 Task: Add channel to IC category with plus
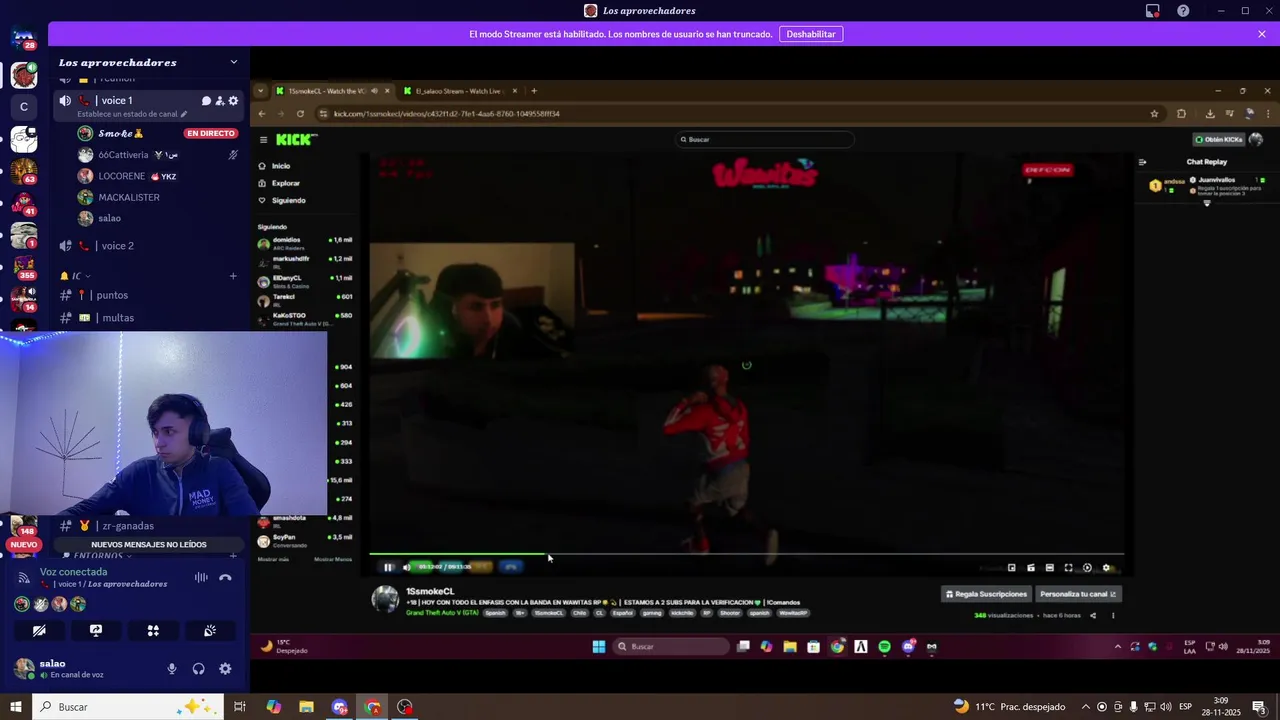[233, 276]
